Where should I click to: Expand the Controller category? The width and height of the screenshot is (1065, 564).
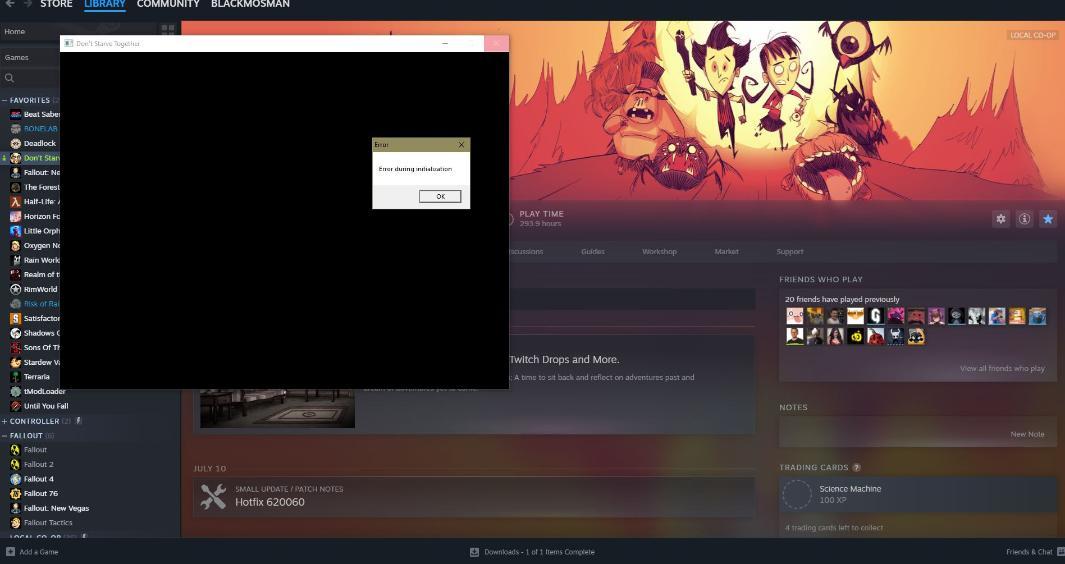5,421
